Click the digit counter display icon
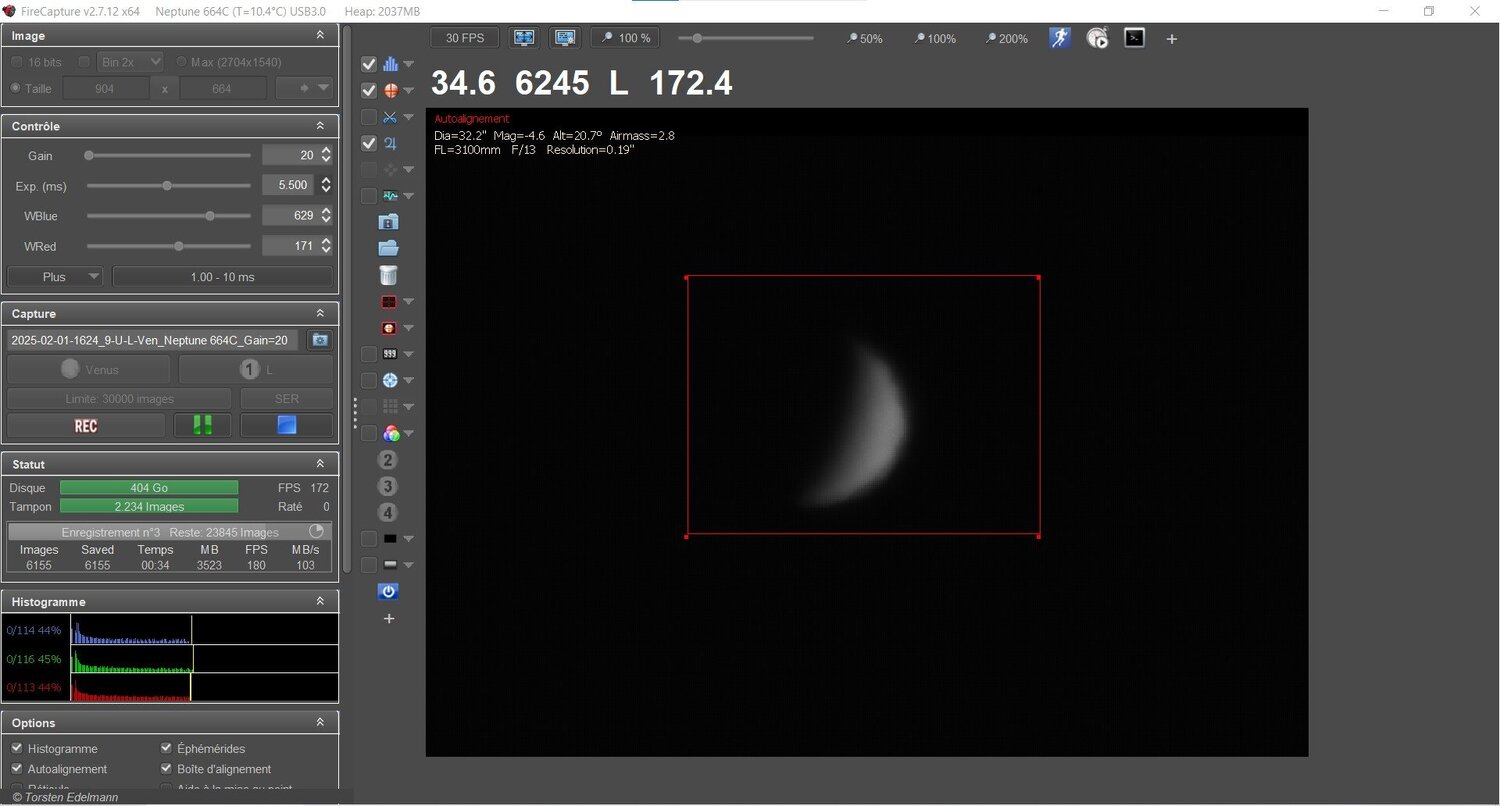Viewport: 1500px width, 806px height. (390, 354)
